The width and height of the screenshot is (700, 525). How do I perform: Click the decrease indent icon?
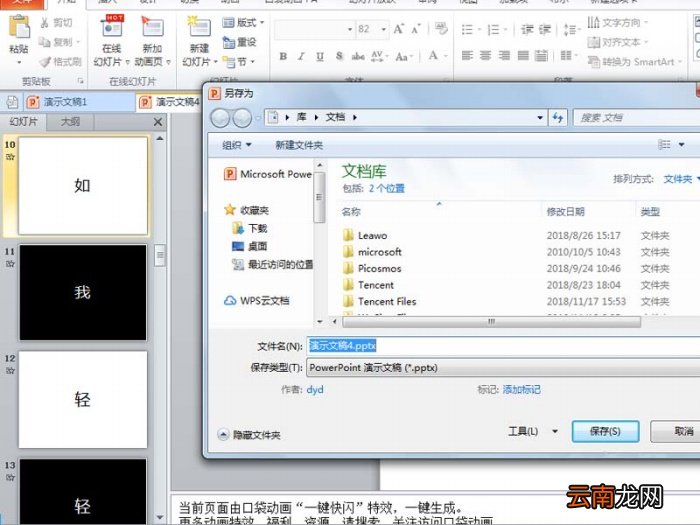[x=527, y=29]
